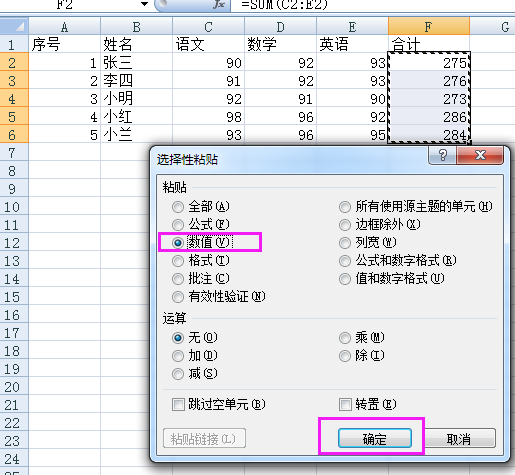This screenshot has height=475, width=515.
Task: Enable the 跳过空单元(B) checkbox
Action: coord(219,405)
